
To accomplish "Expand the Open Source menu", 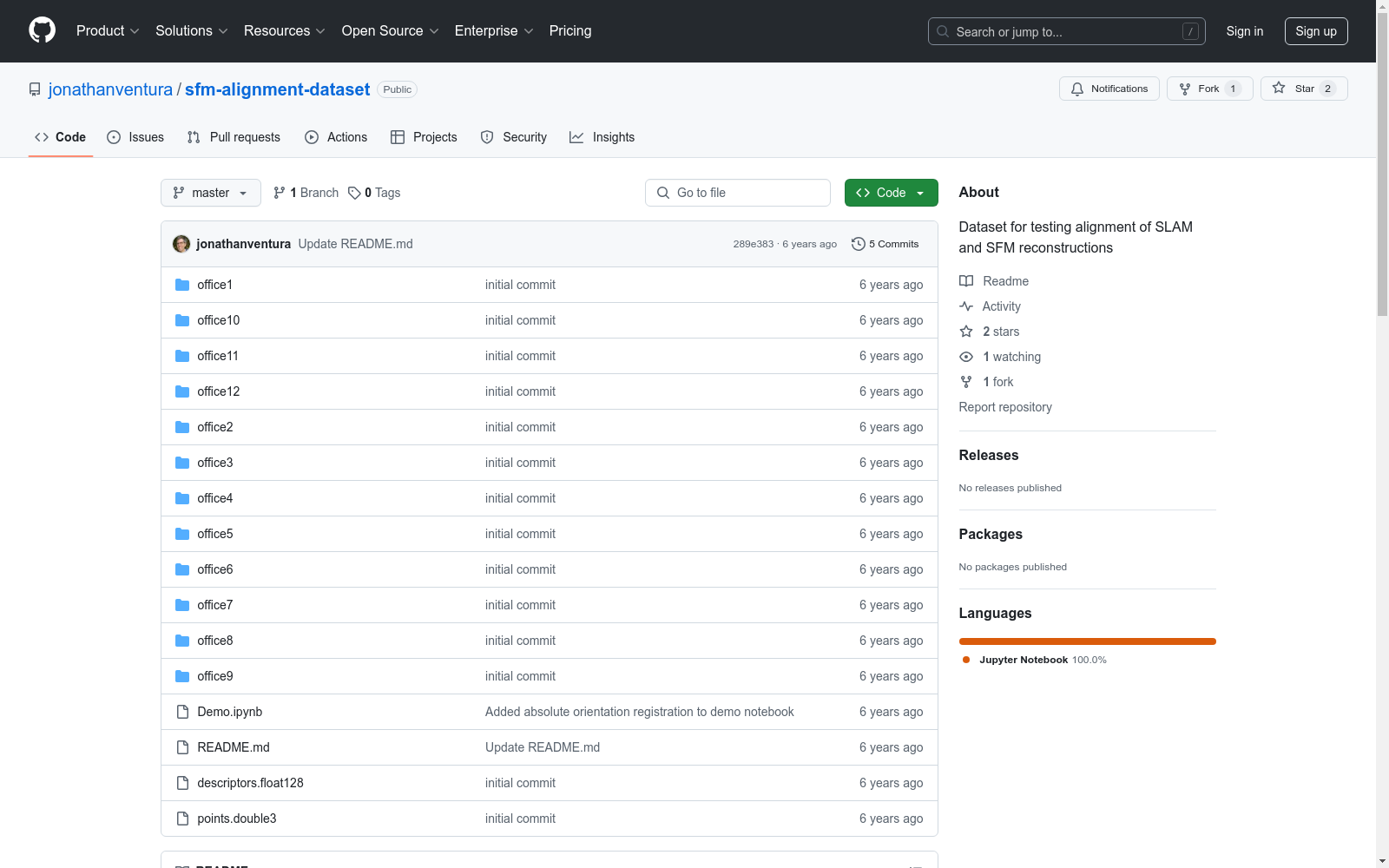I will click(x=391, y=30).
